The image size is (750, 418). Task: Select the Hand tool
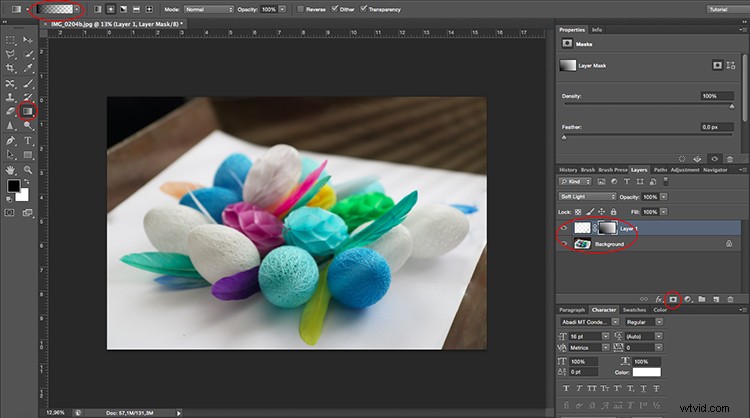click(x=10, y=170)
